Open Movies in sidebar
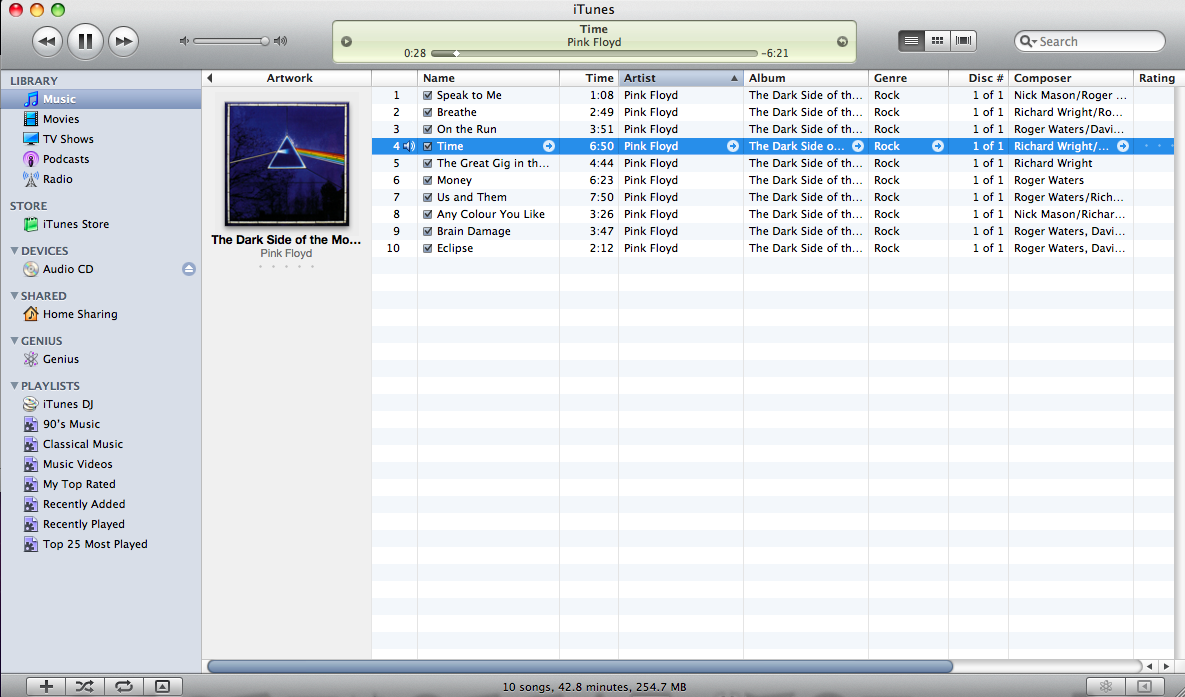The image size is (1185, 697). (x=60, y=119)
